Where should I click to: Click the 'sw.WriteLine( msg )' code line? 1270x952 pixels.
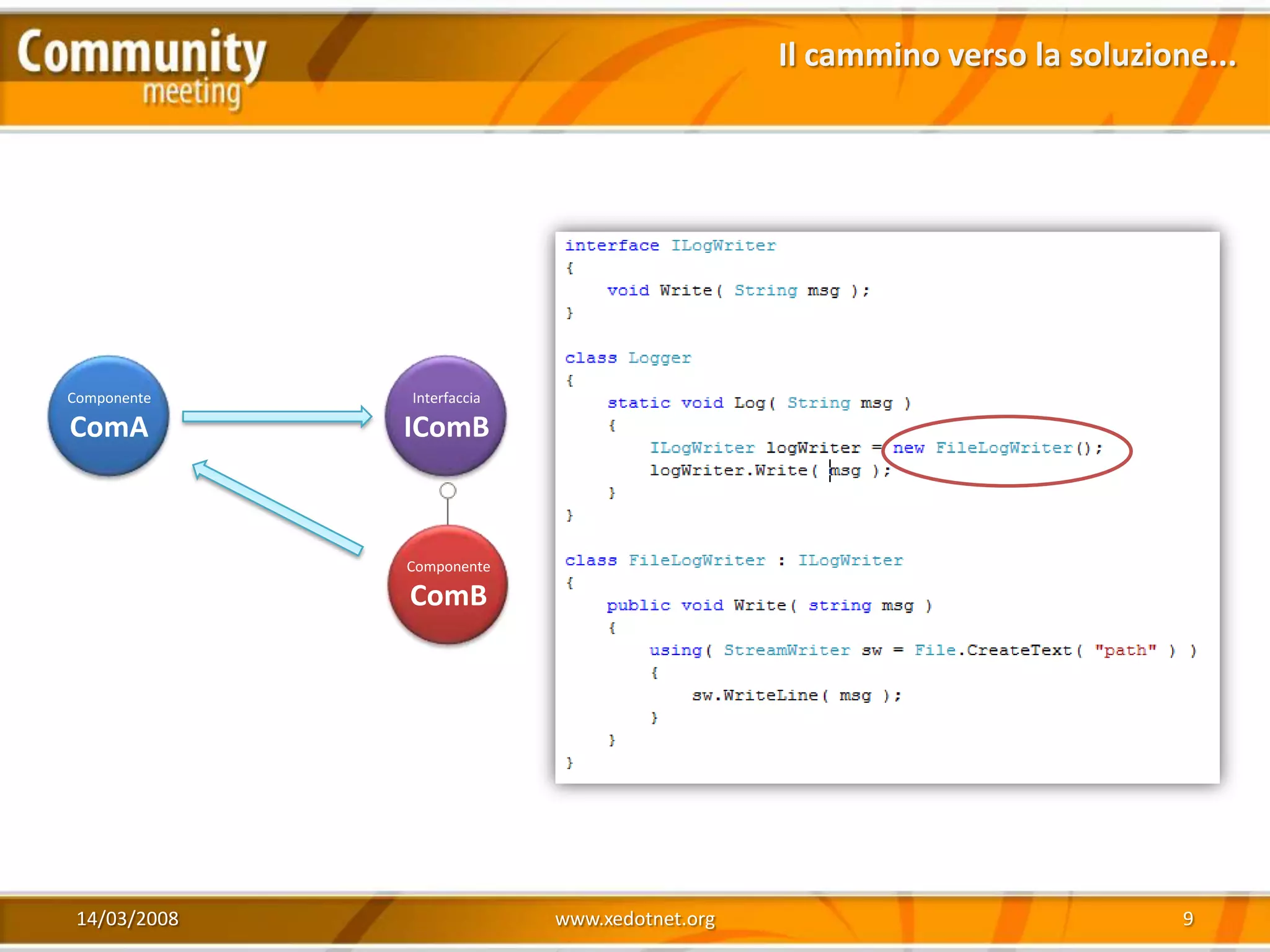coord(796,695)
